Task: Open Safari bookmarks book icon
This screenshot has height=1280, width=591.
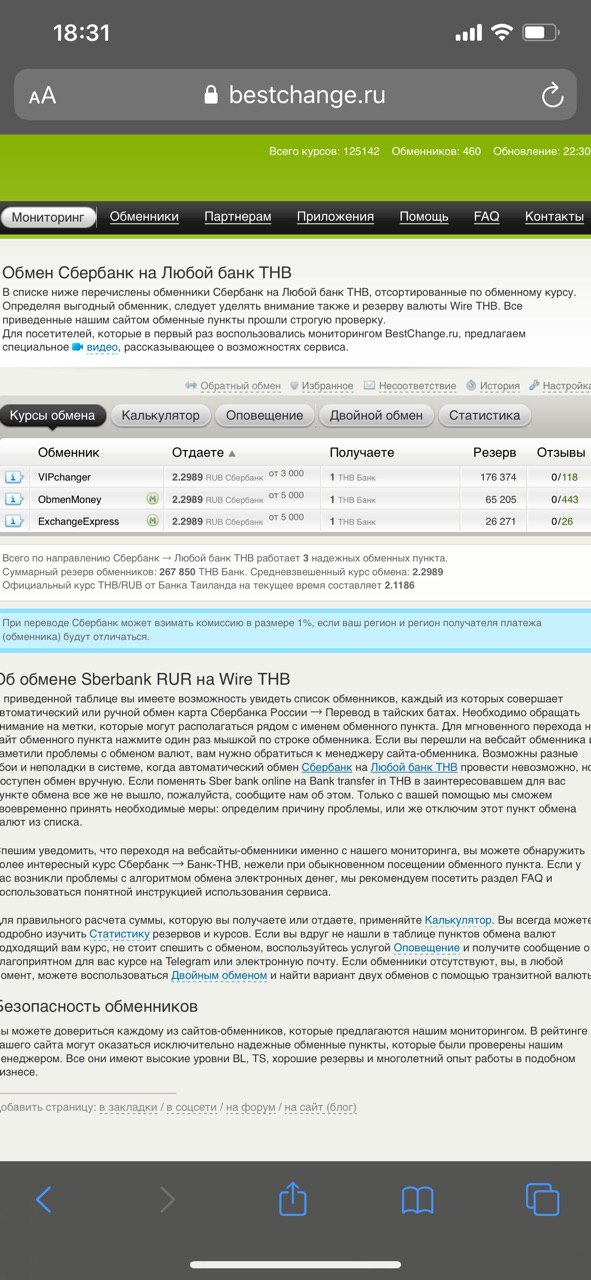Action: [417, 1199]
